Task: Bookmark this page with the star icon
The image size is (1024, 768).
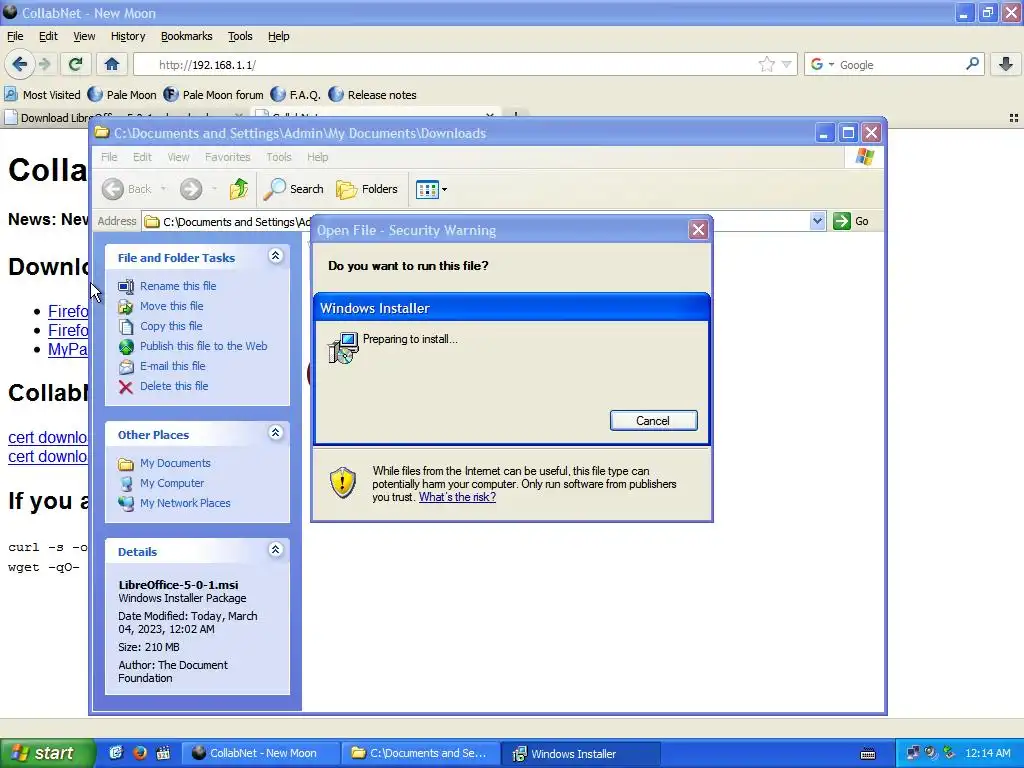Action: [x=767, y=64]
